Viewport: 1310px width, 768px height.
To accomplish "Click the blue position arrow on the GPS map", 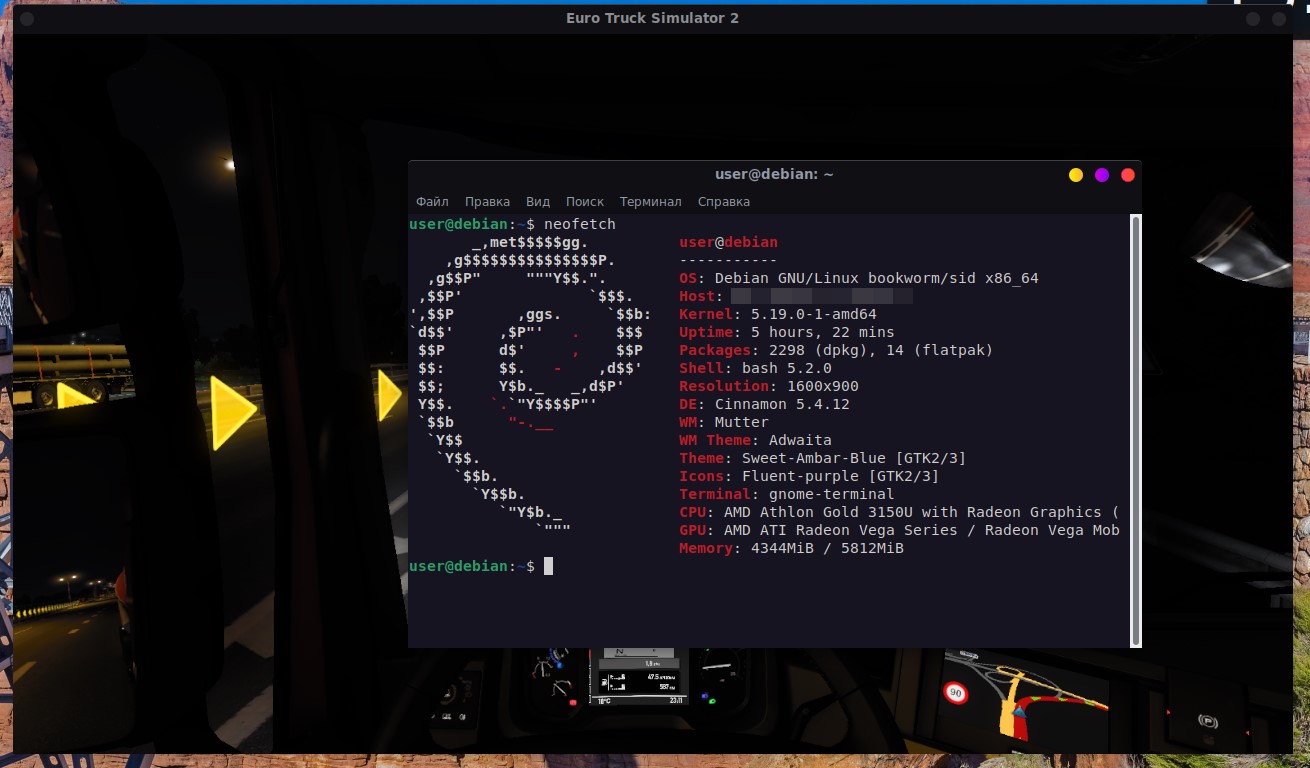I will (x=1019, y=712).
